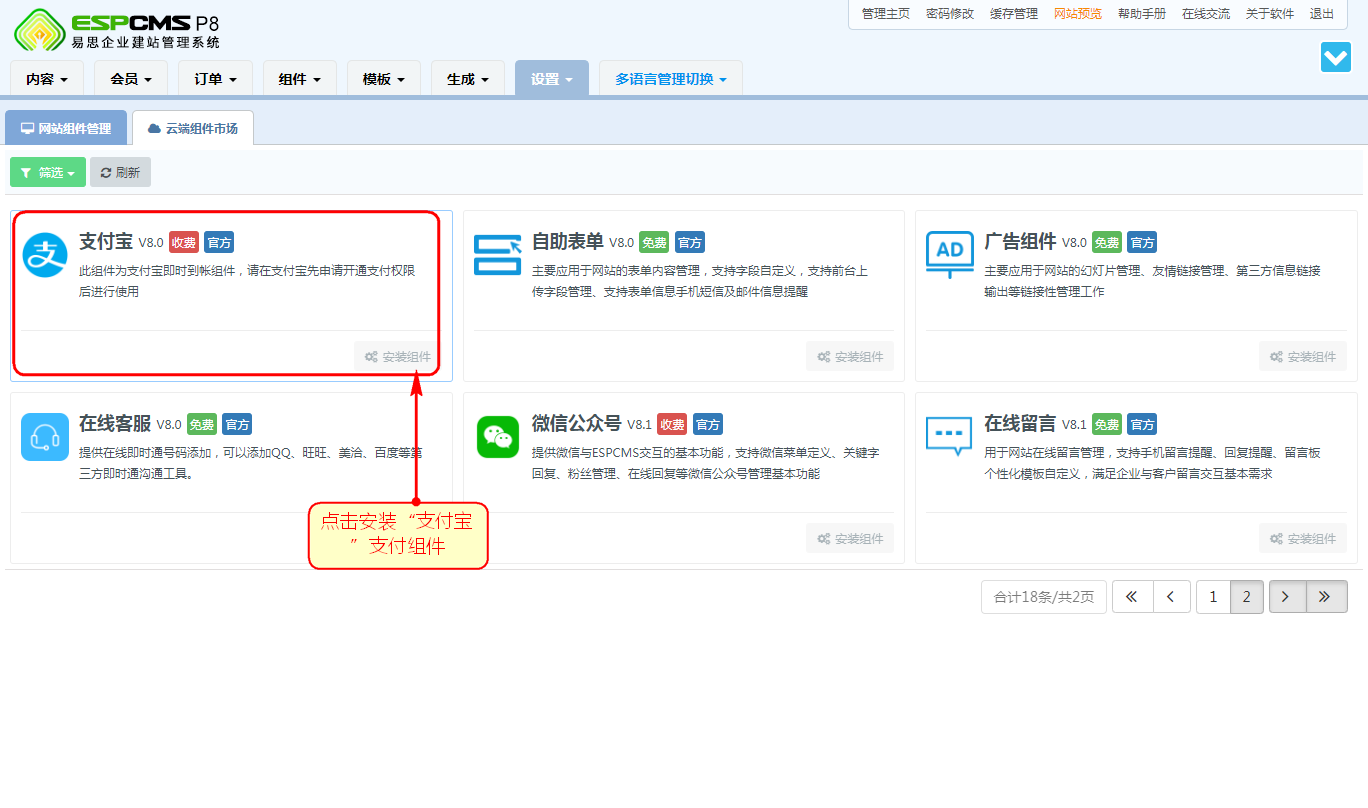
Task: Go to the first page of pagination
Action: click(1132, 597)
